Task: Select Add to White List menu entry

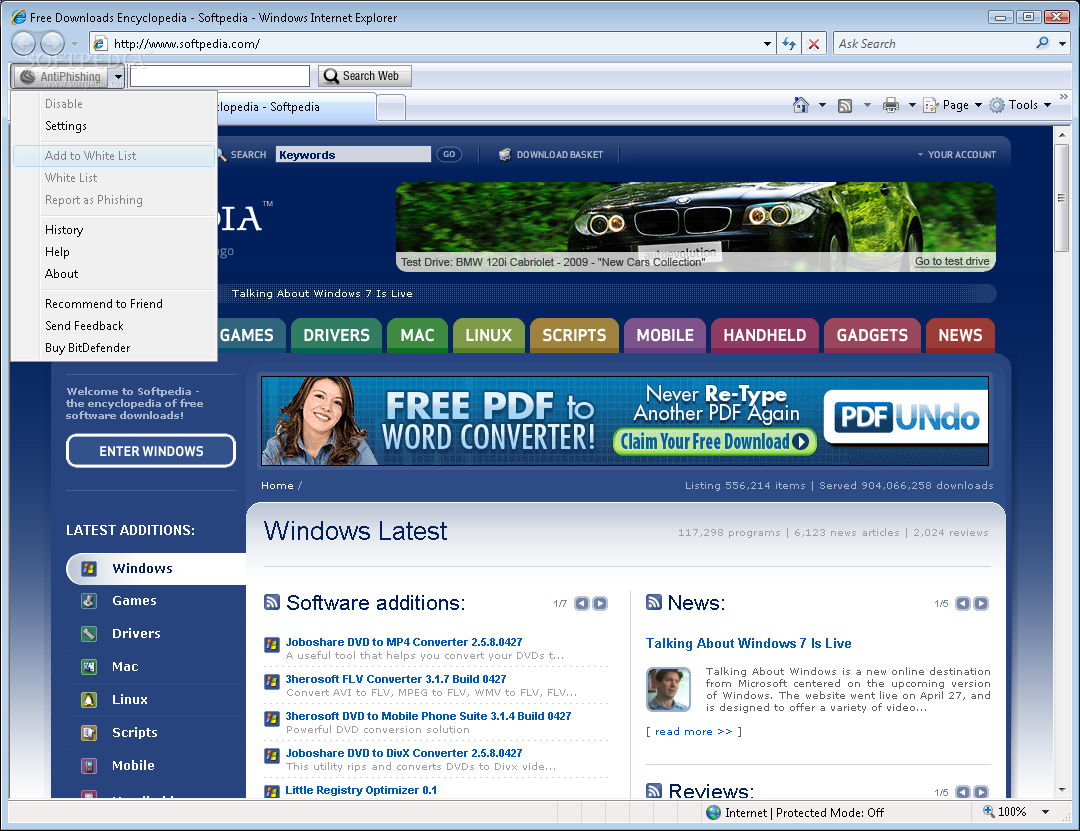Action: [114, 156]
